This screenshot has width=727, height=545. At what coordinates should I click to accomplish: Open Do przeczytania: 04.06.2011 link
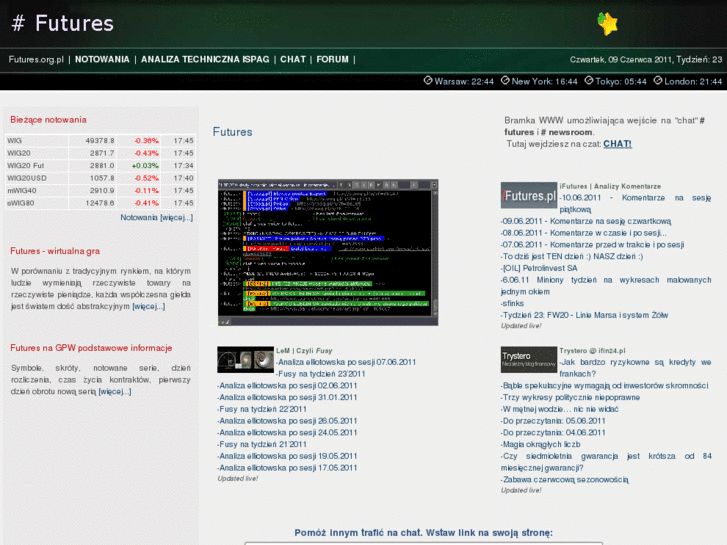[x=553, y=433]
